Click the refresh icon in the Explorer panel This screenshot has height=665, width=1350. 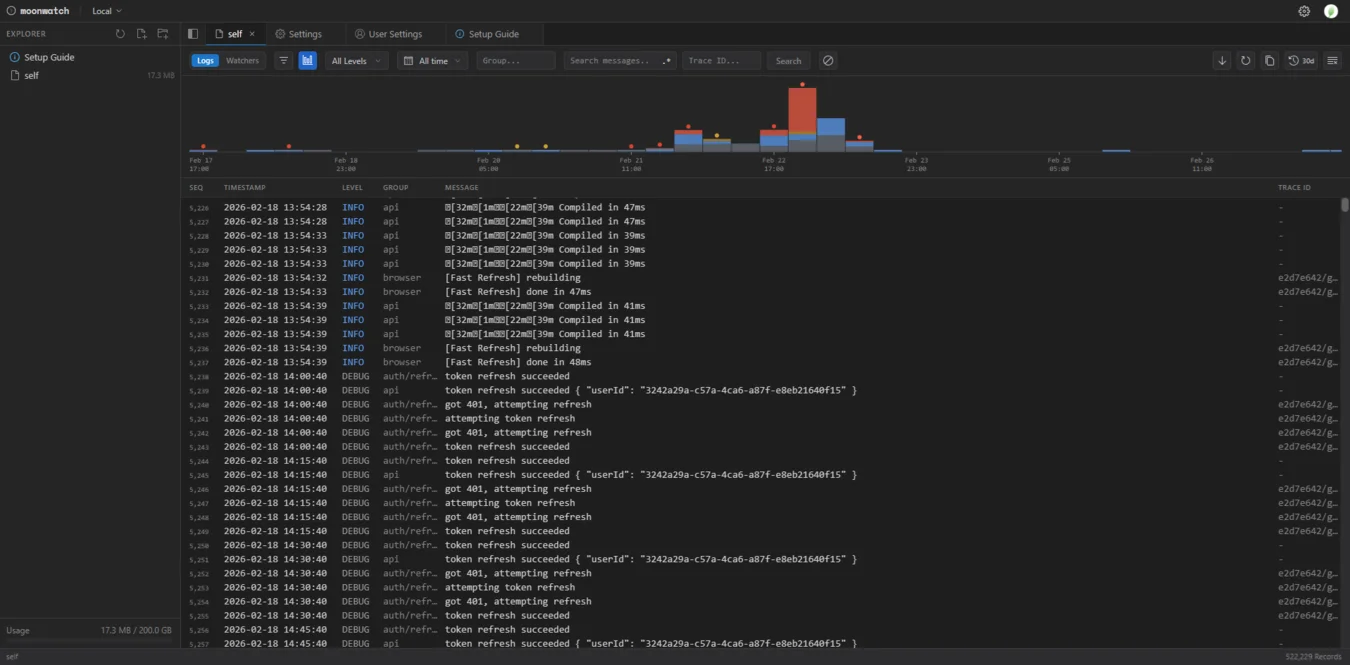coord(119,33)
